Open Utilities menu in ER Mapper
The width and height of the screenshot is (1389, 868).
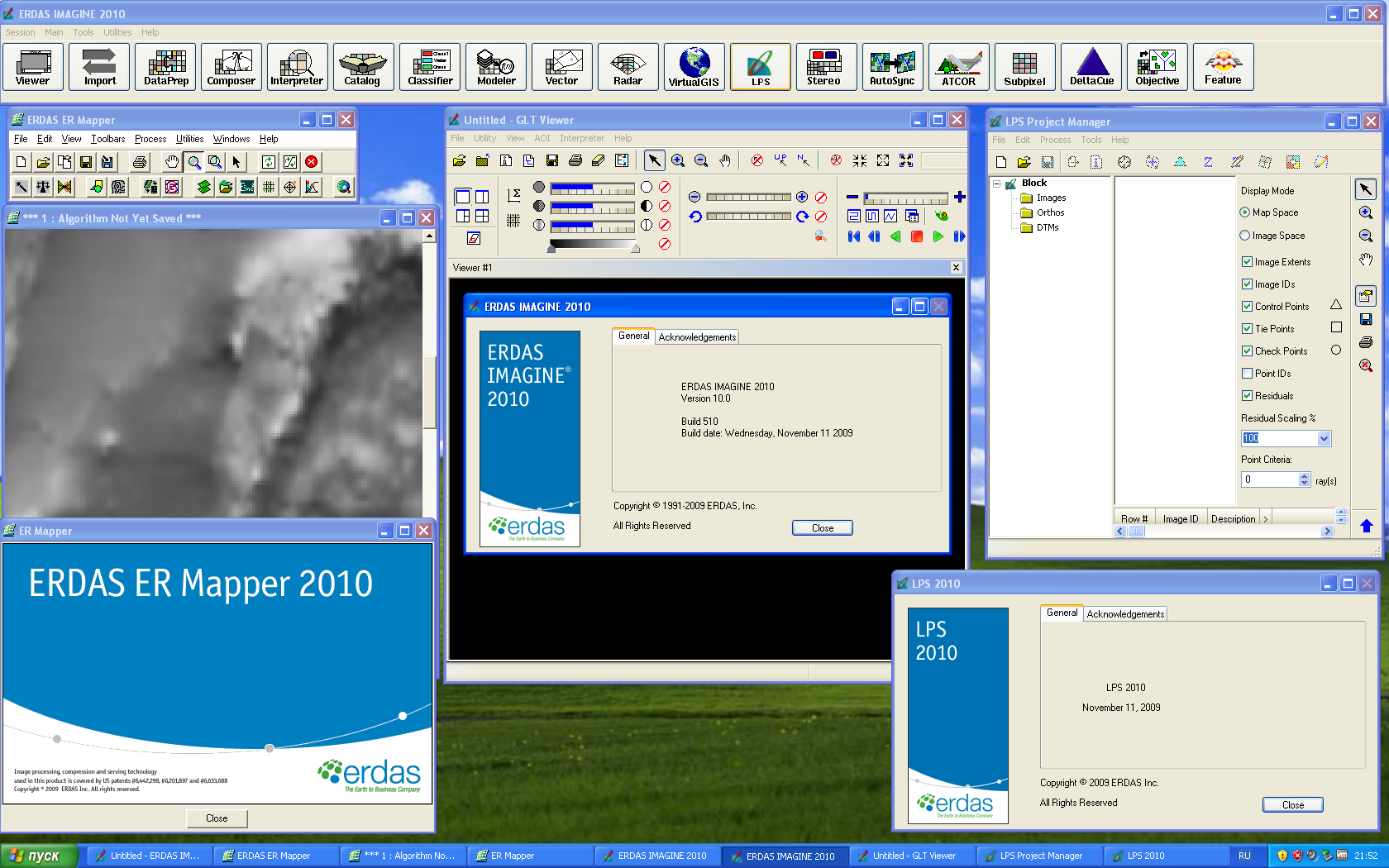pos(189,139)
